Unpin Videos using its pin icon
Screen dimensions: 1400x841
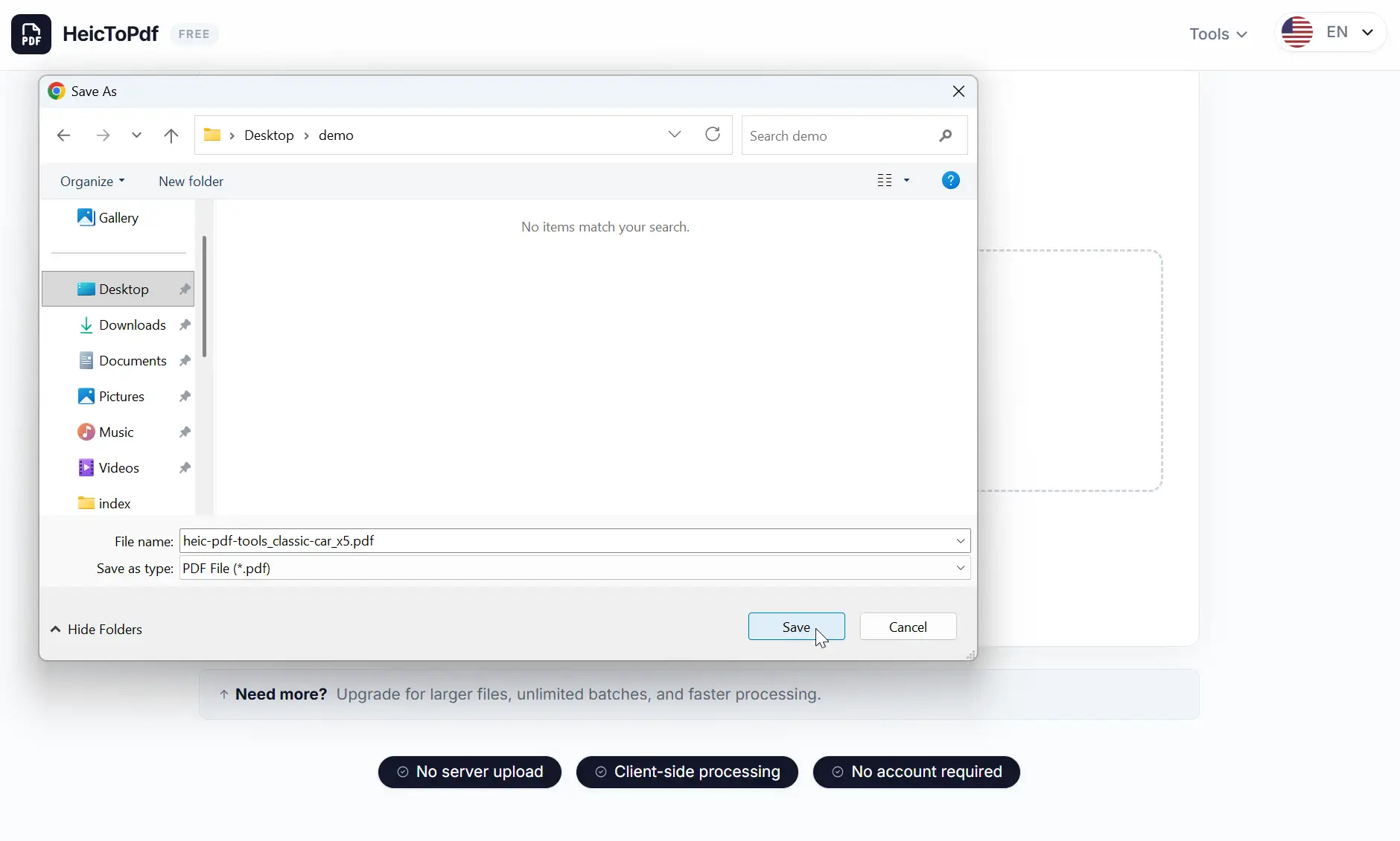pyautogui.click(x=185, y=467)
